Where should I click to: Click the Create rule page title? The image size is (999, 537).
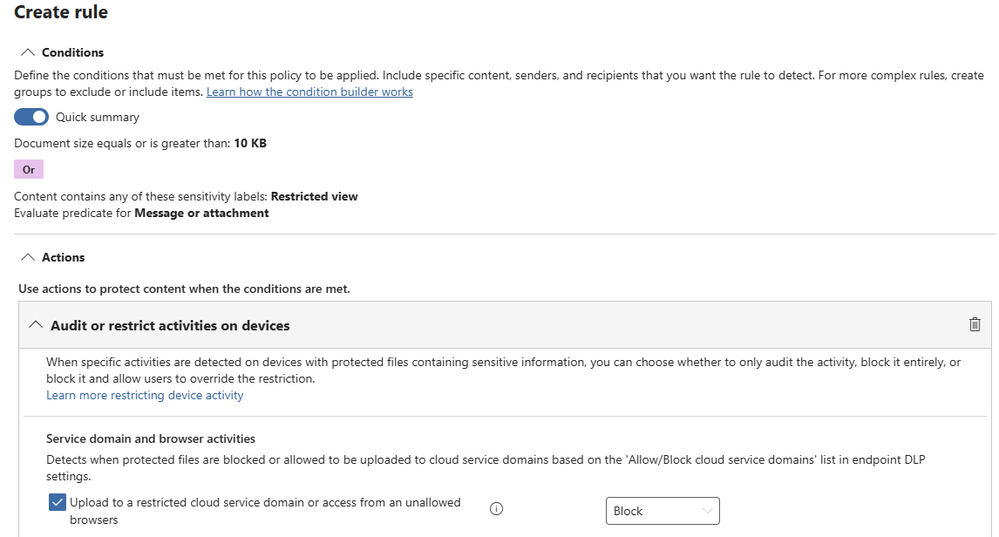(x=61, y=13)
